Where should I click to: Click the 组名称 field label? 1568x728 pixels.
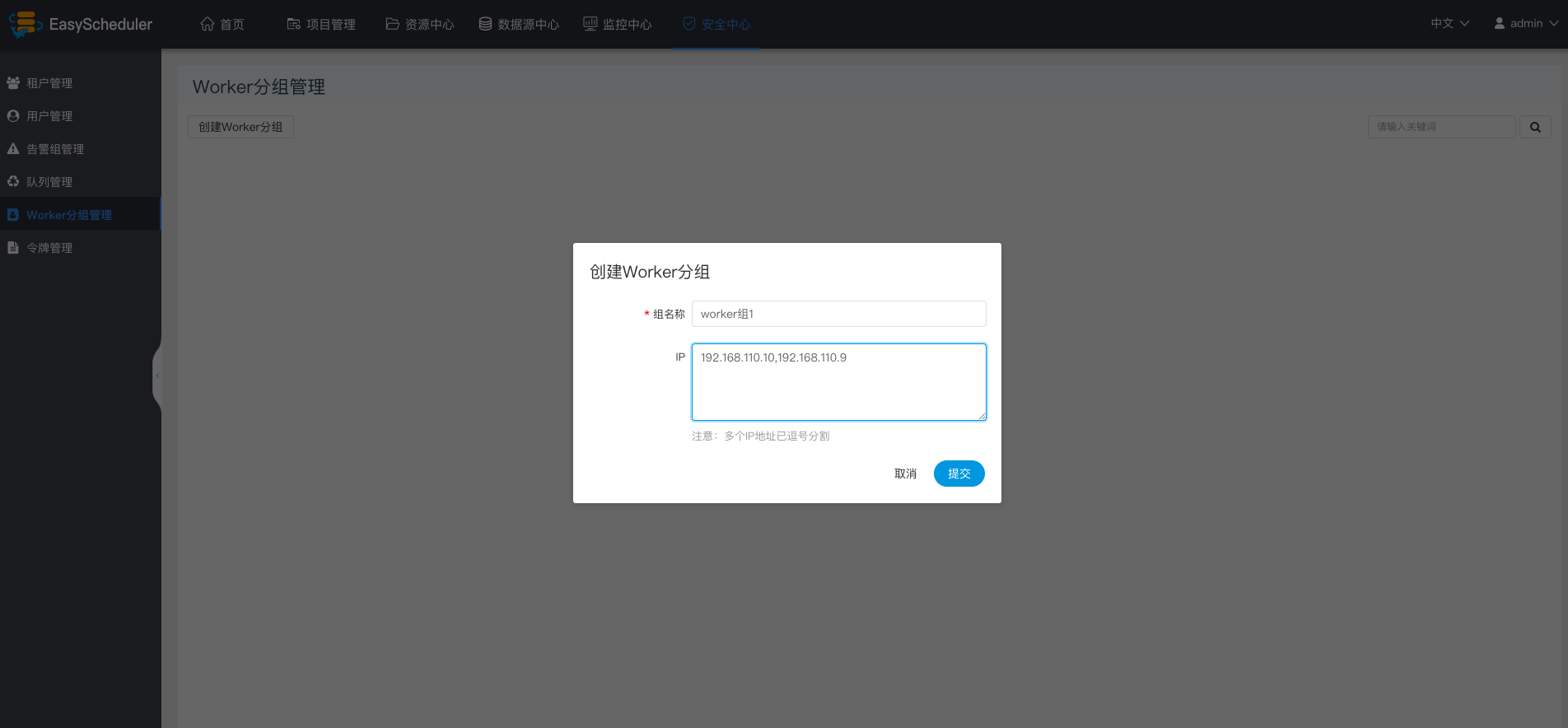[x=669, y=314]
